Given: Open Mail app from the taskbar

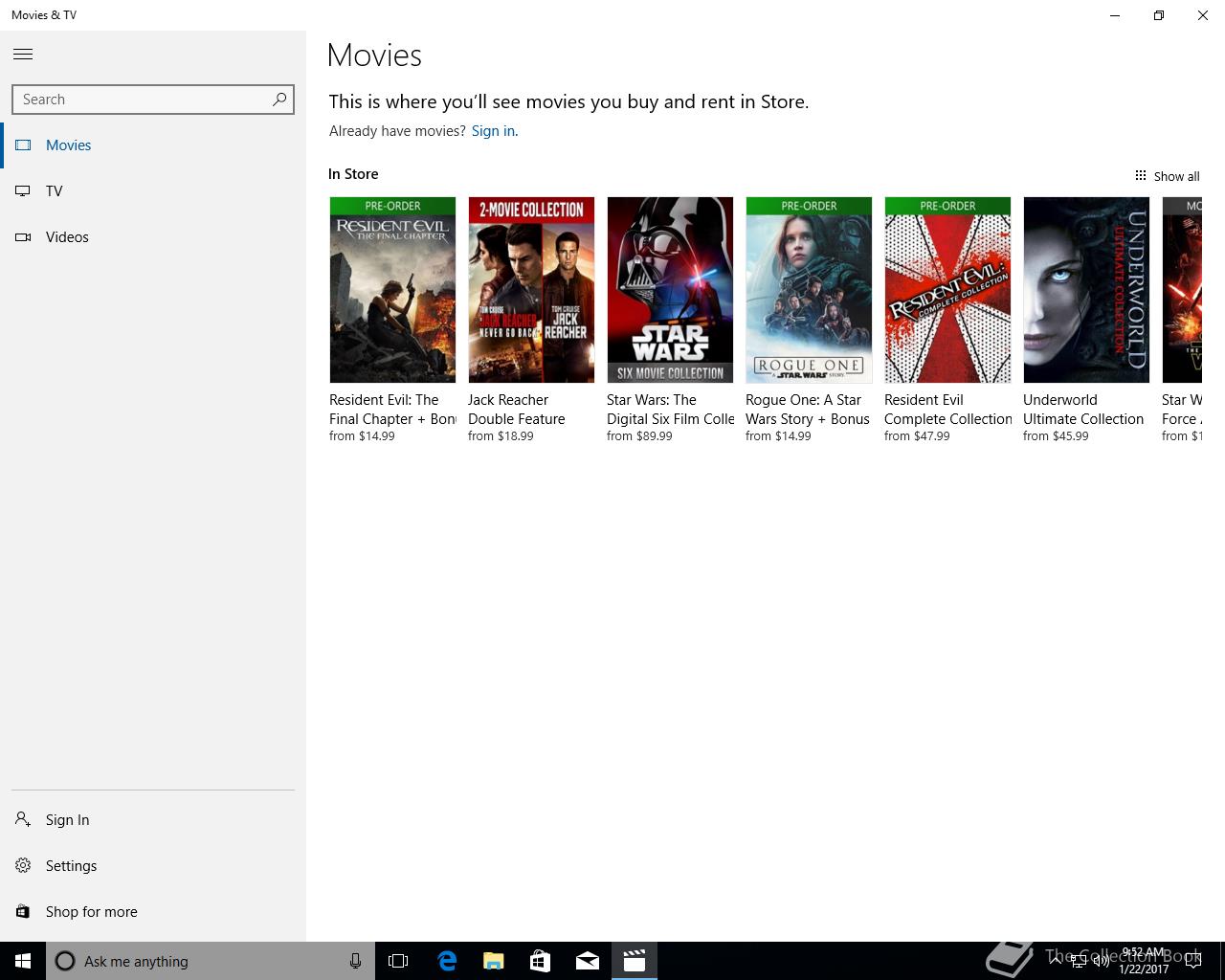Looking at the screenshot, I should tap(587, 961).
